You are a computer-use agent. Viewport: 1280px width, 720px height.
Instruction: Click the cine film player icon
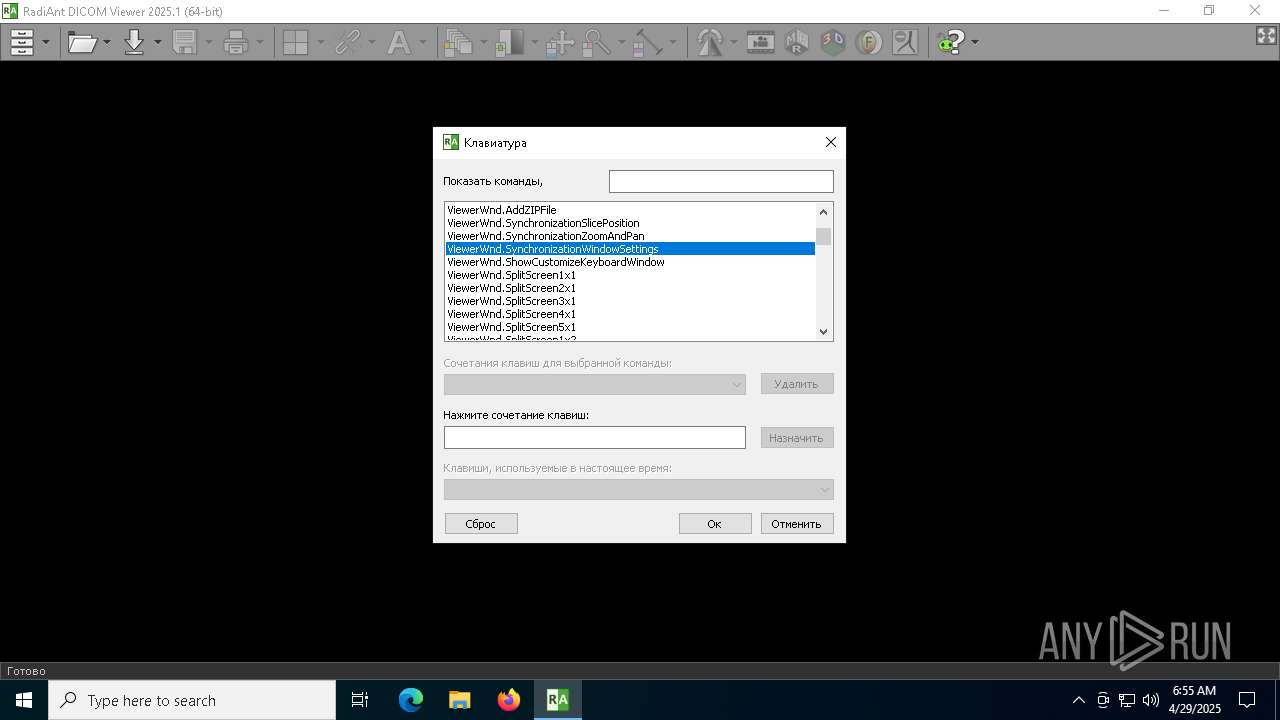point(761,42)
